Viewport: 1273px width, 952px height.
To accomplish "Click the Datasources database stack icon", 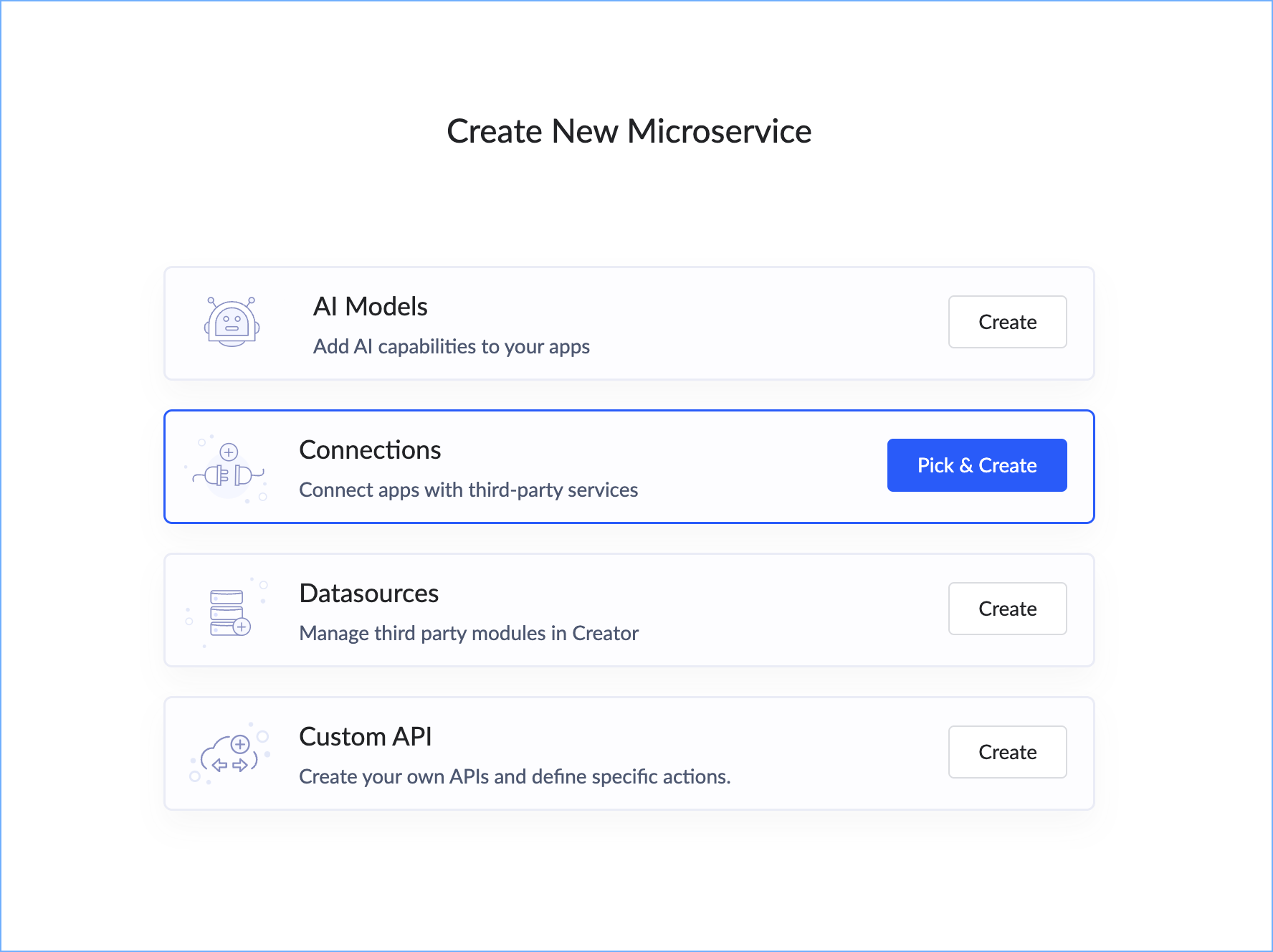I will [229, 612].
